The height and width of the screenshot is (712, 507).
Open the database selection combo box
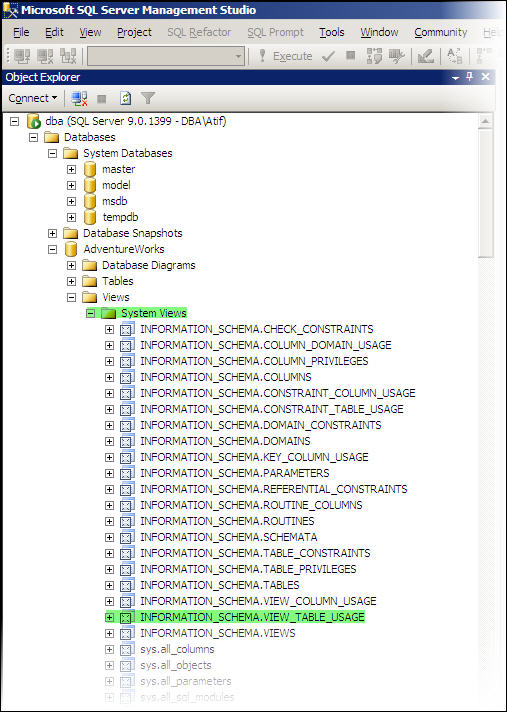coord(166,56)
